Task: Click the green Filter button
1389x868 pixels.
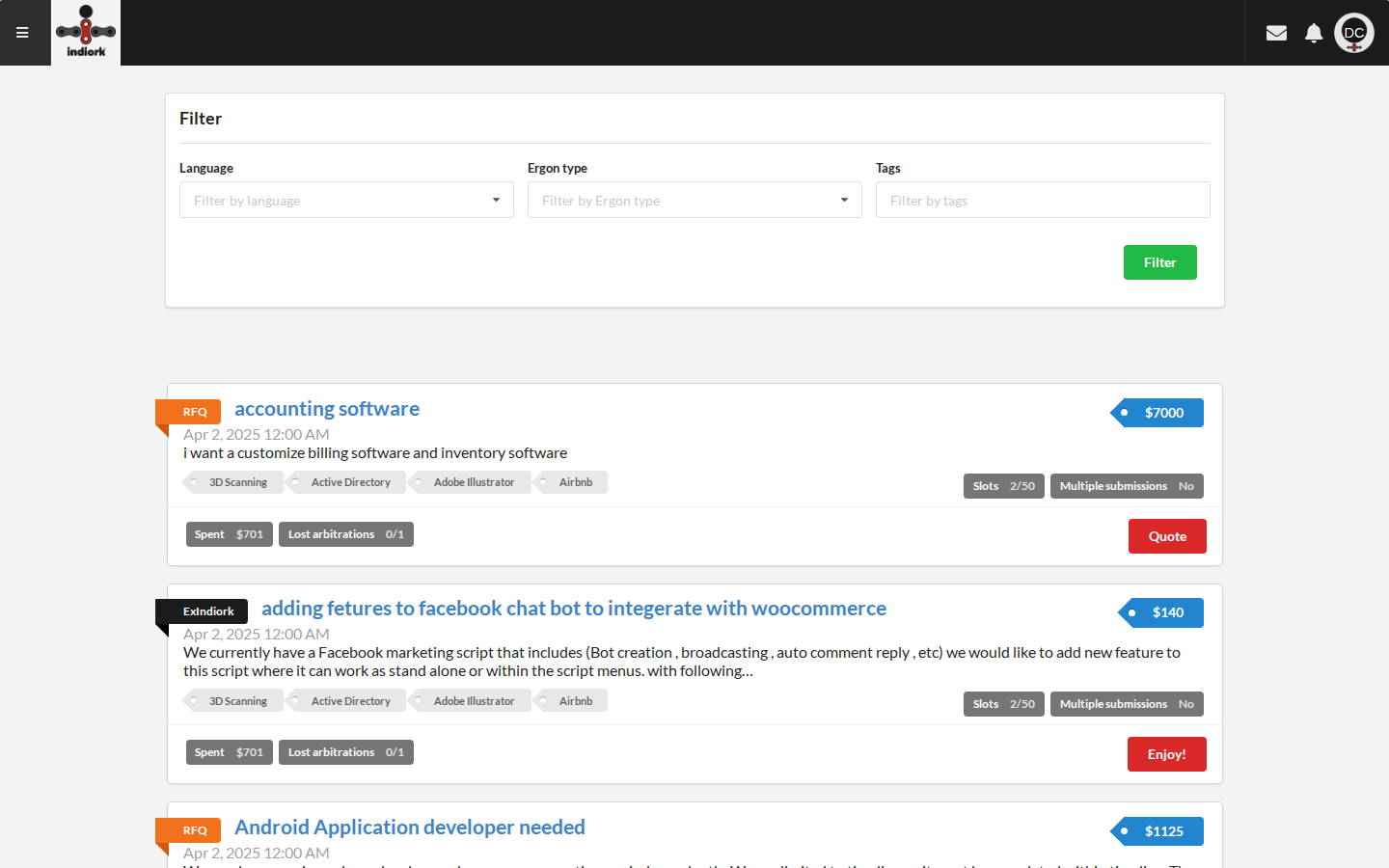Action: point(1160,262)
